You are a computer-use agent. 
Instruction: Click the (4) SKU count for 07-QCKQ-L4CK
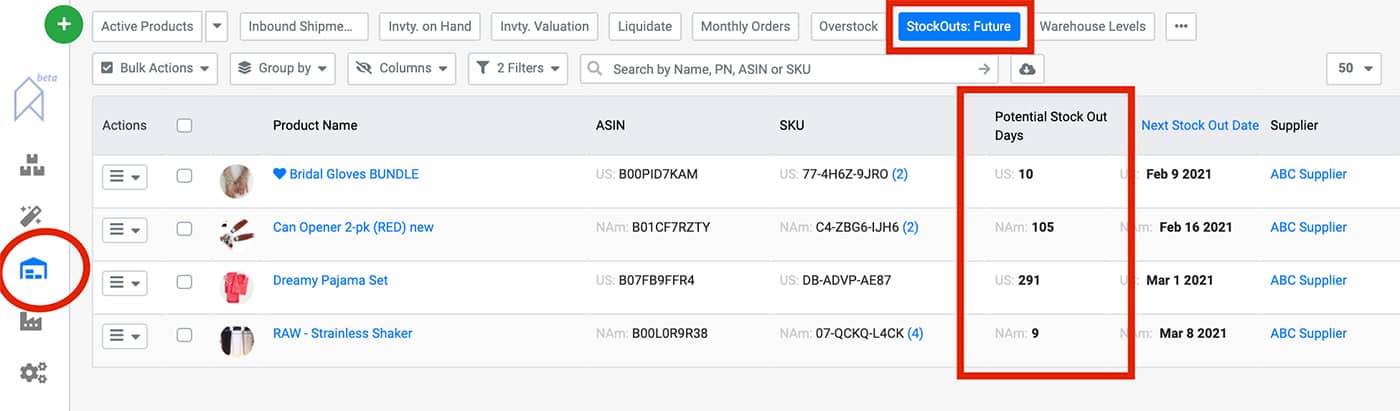pos(915,333)
